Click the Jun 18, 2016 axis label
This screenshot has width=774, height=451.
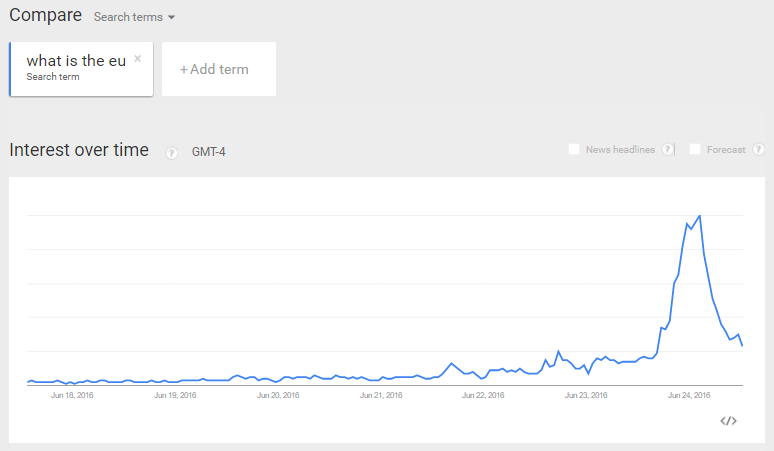[x=72, y=395]
